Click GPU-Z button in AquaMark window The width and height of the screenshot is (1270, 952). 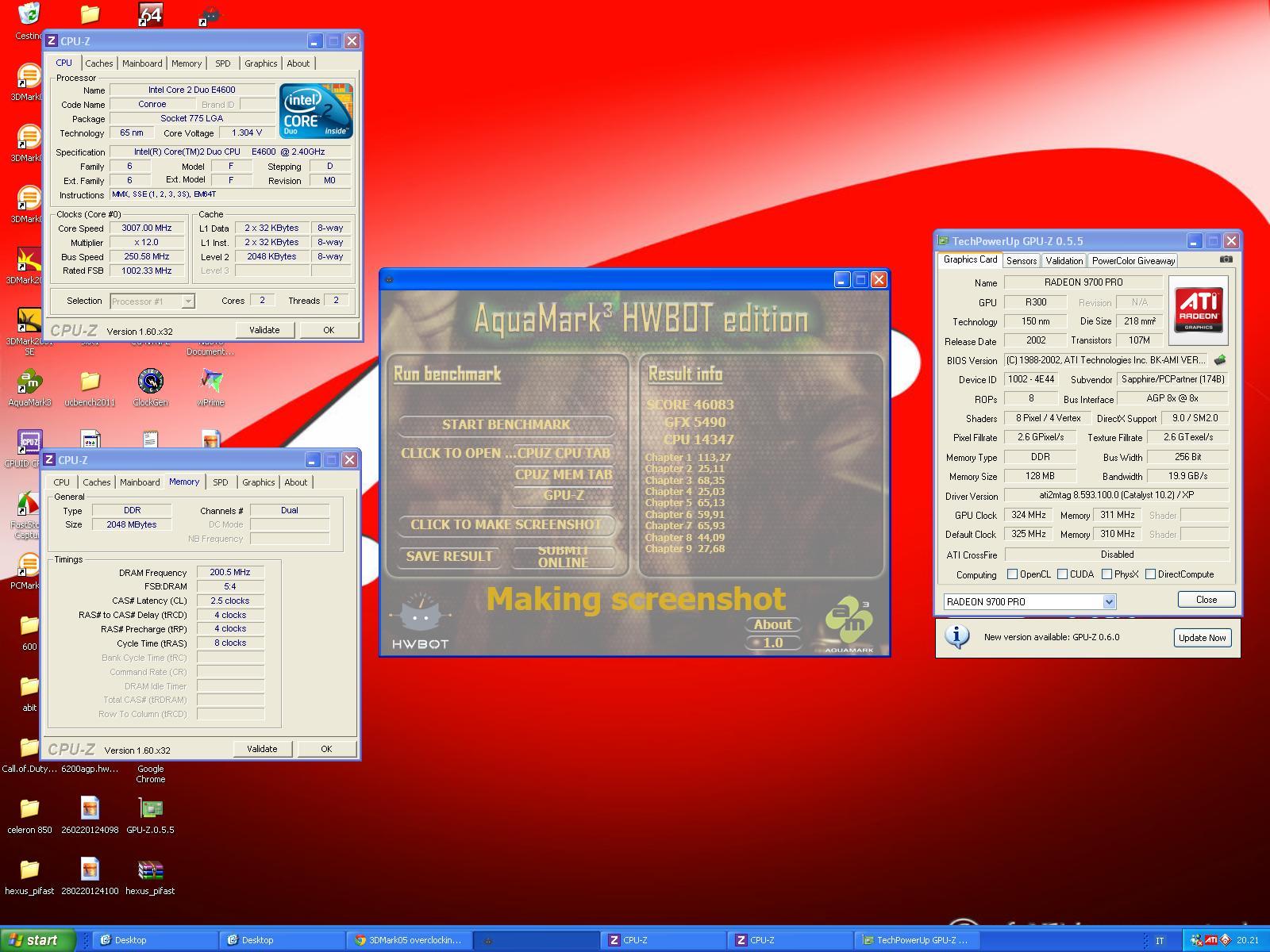point(564,495)
